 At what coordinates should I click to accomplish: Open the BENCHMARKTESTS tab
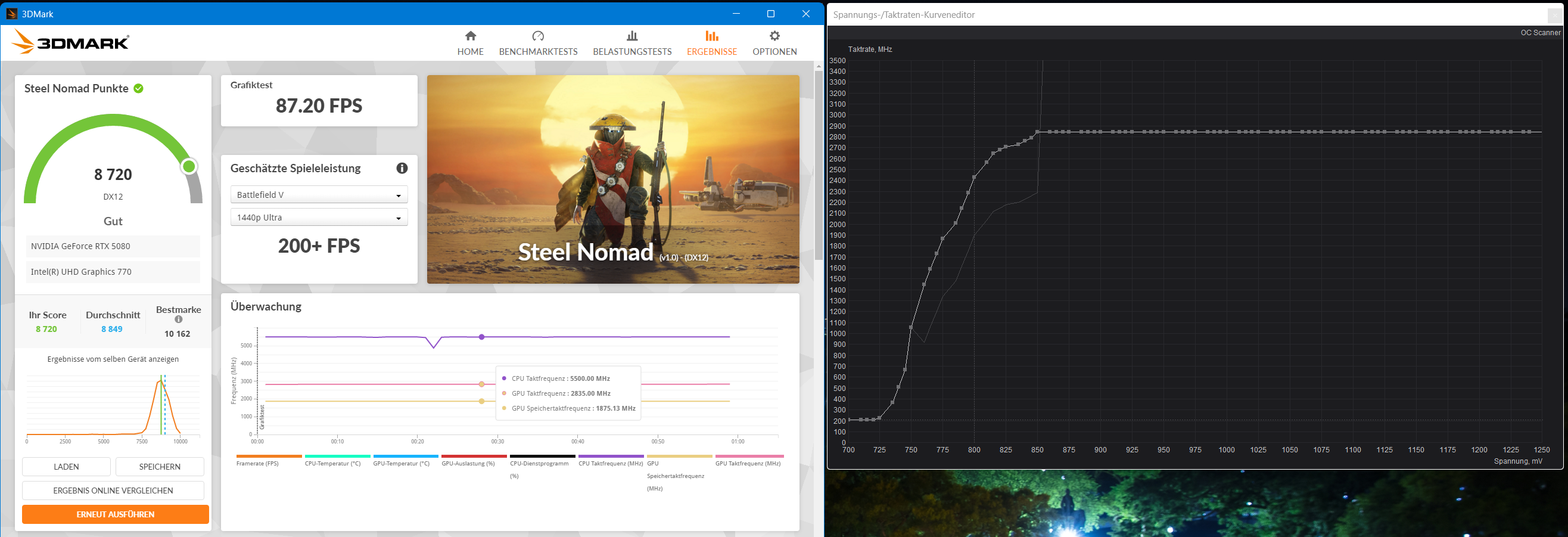coord(538,44)
